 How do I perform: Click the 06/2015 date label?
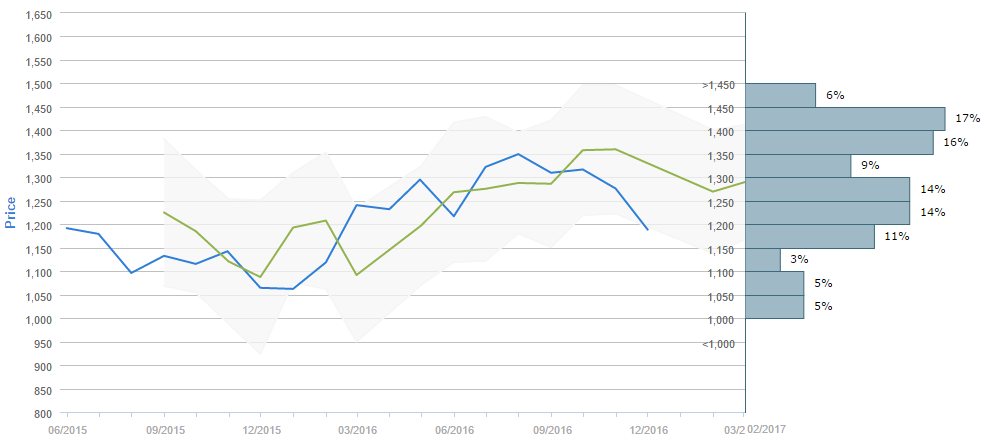tap(67, 429)
